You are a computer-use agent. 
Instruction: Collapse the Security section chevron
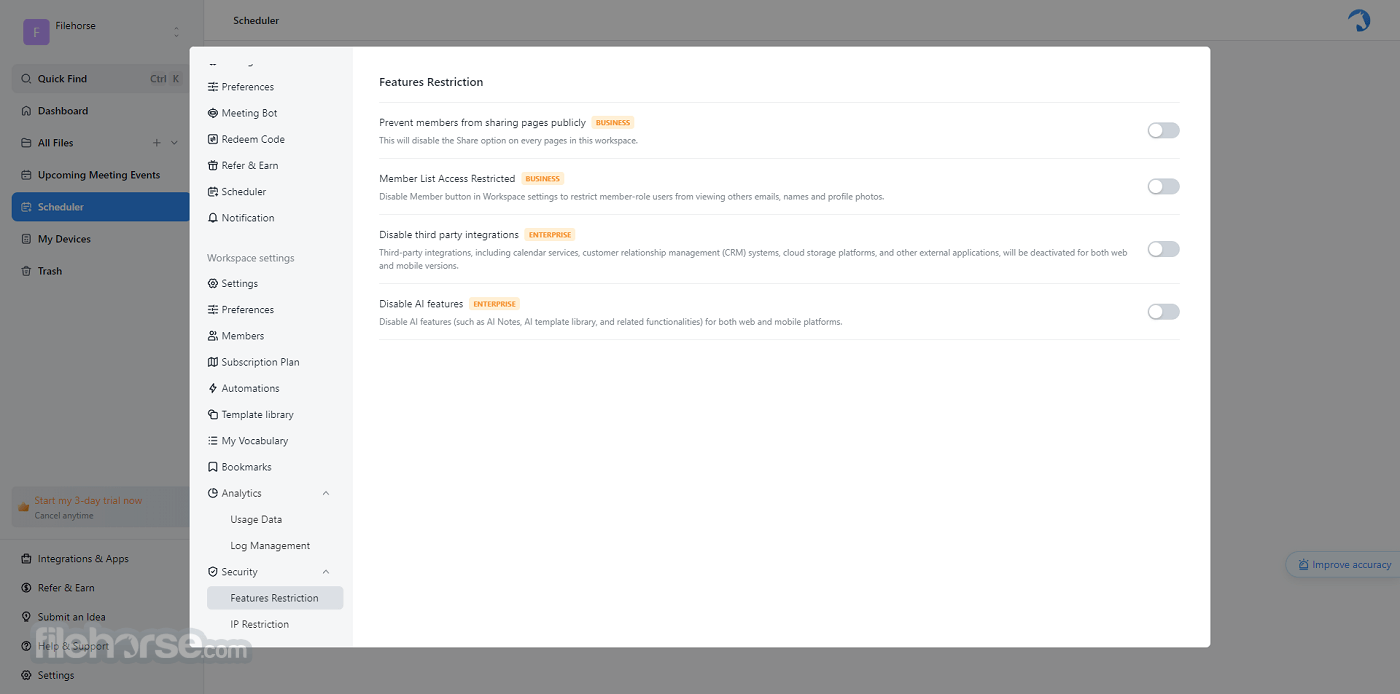(x=326, y=572)
